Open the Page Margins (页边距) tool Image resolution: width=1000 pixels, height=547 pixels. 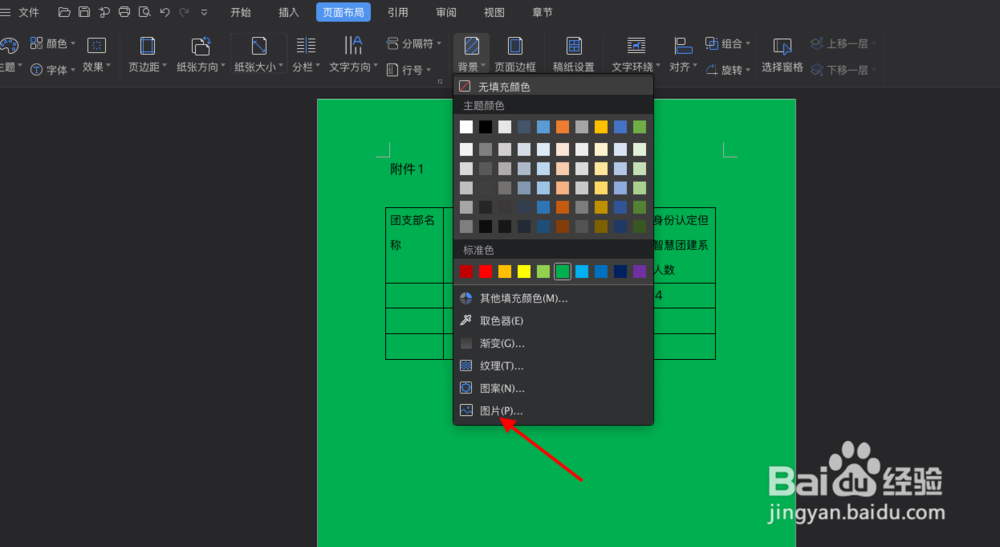(147, 54)
